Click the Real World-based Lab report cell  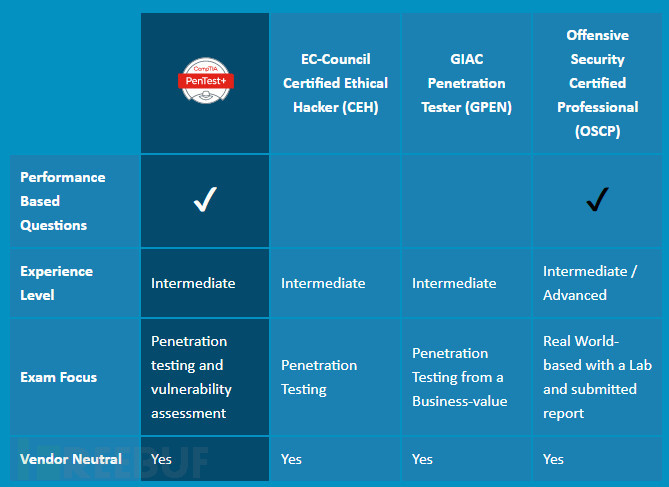point(597,377)
